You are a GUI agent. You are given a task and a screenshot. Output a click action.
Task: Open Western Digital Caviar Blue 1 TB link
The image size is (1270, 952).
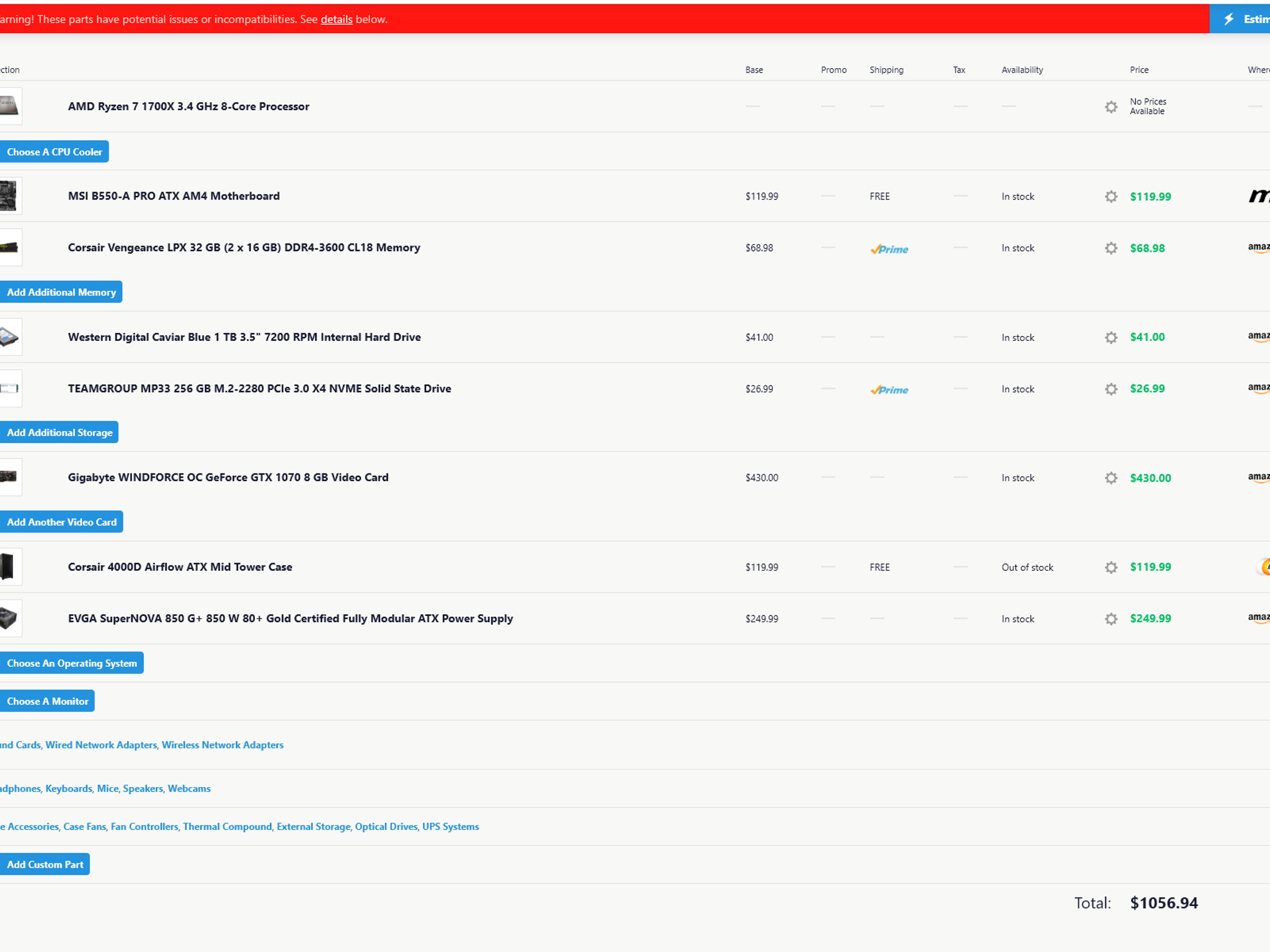pos(244,337)
